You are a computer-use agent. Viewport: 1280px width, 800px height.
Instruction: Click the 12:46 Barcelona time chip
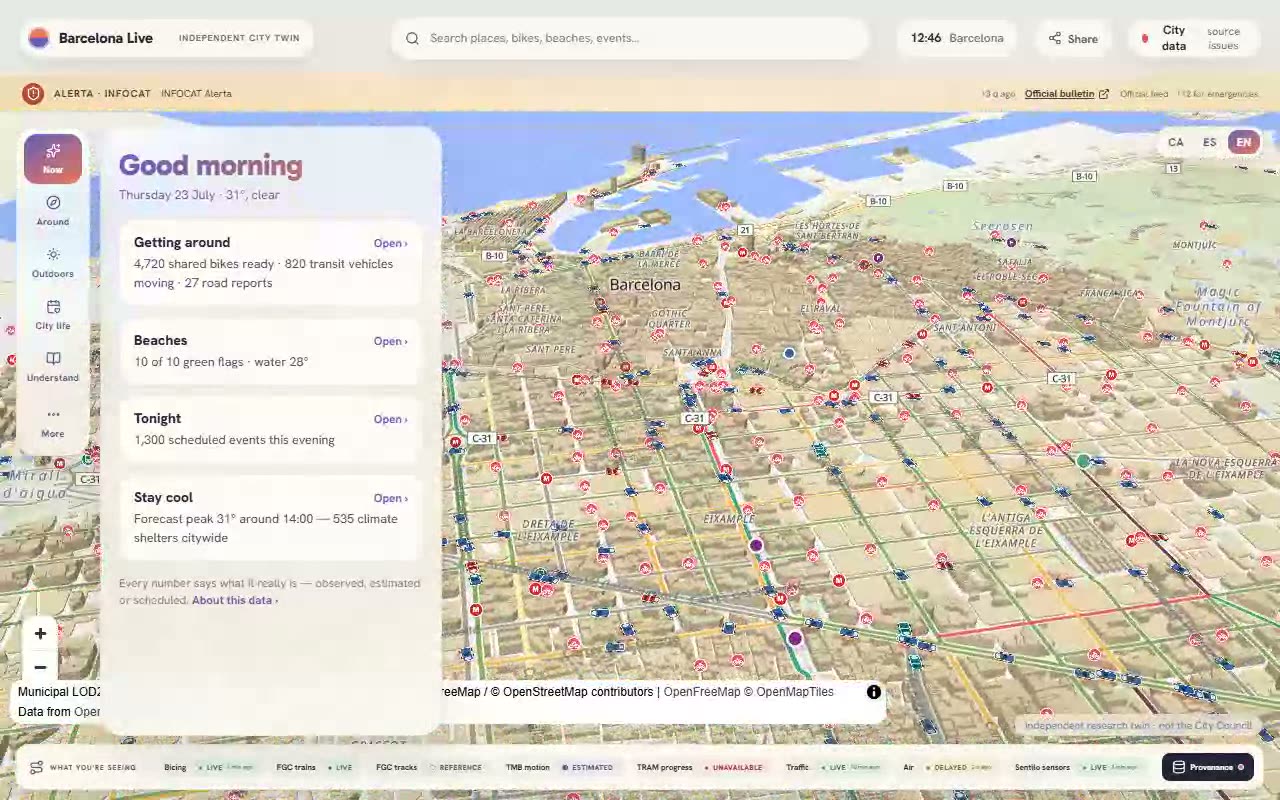coord(957,38)
